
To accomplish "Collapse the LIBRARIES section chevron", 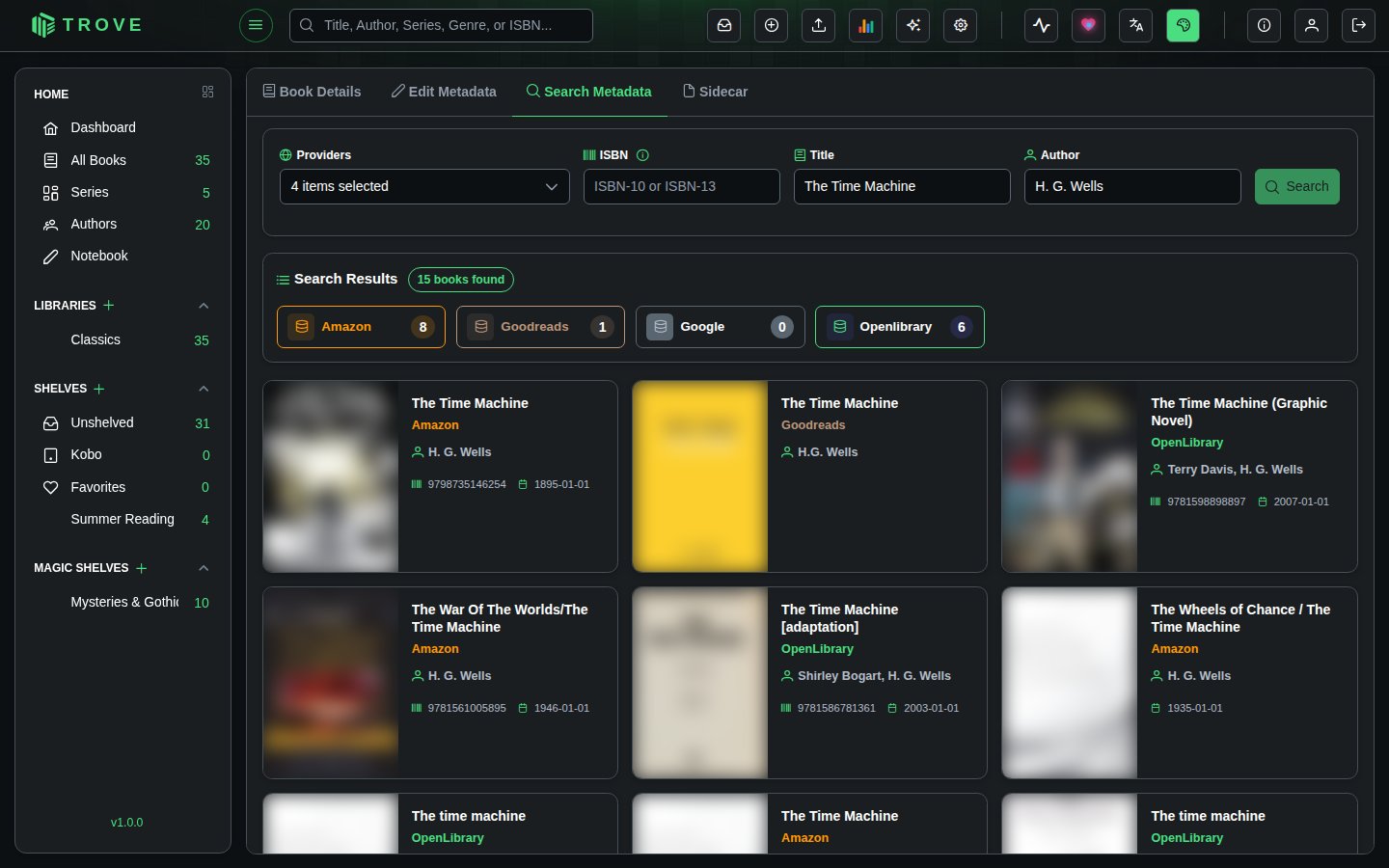I will 204,306.
